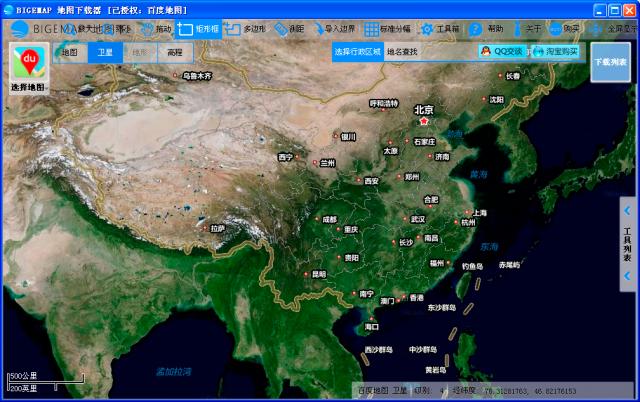Screen dimensions: 640x402
Task: Open the 选择行政区域 administrative region selector
Action: (357, 52)
